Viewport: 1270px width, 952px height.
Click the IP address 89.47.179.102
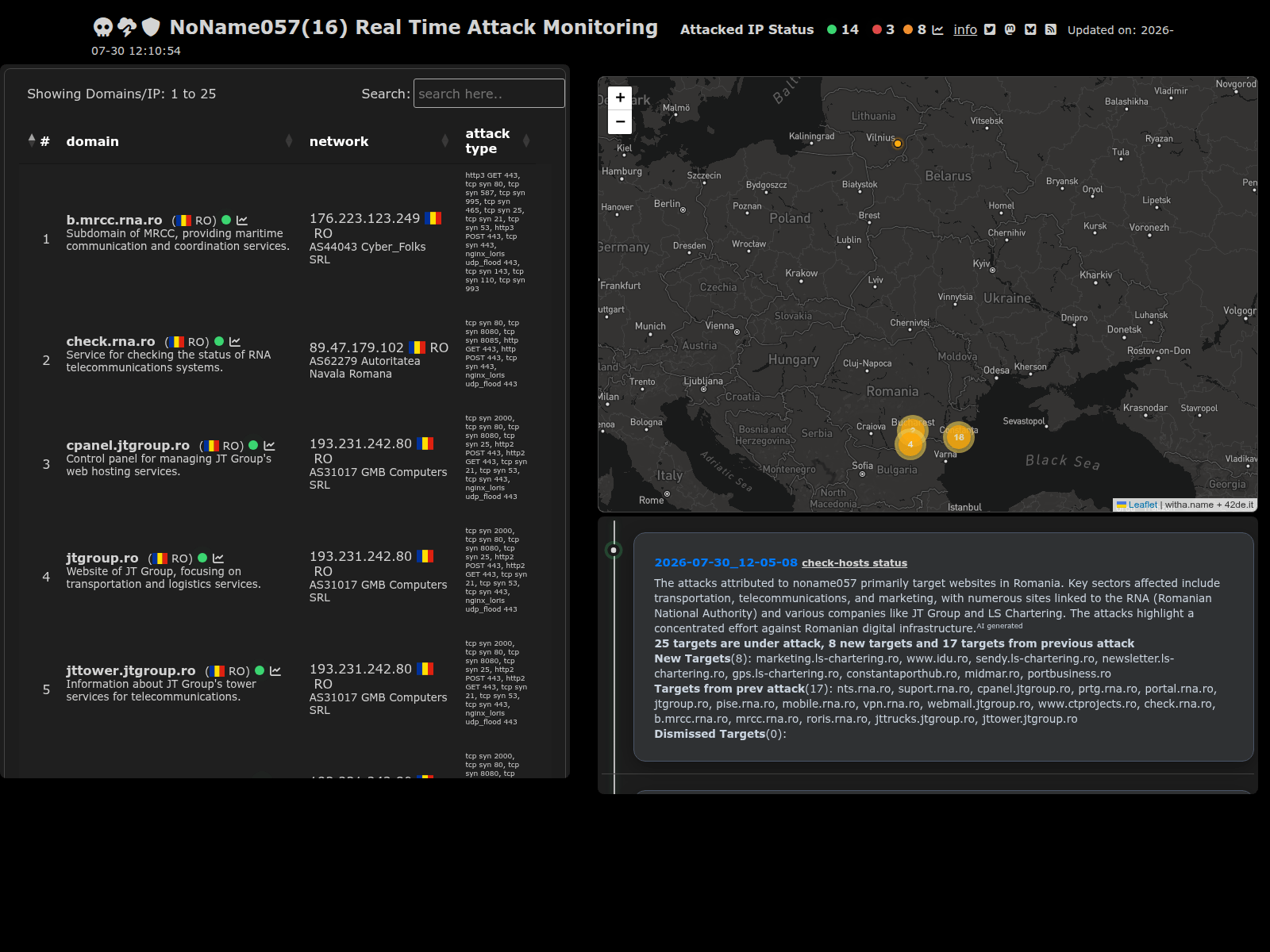pos(356,347)
